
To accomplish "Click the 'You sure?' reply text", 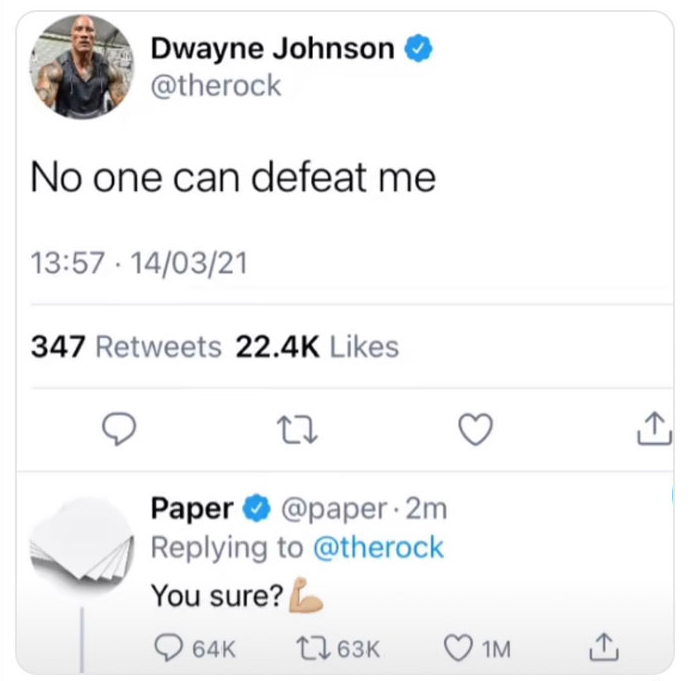I will (217, 595).
